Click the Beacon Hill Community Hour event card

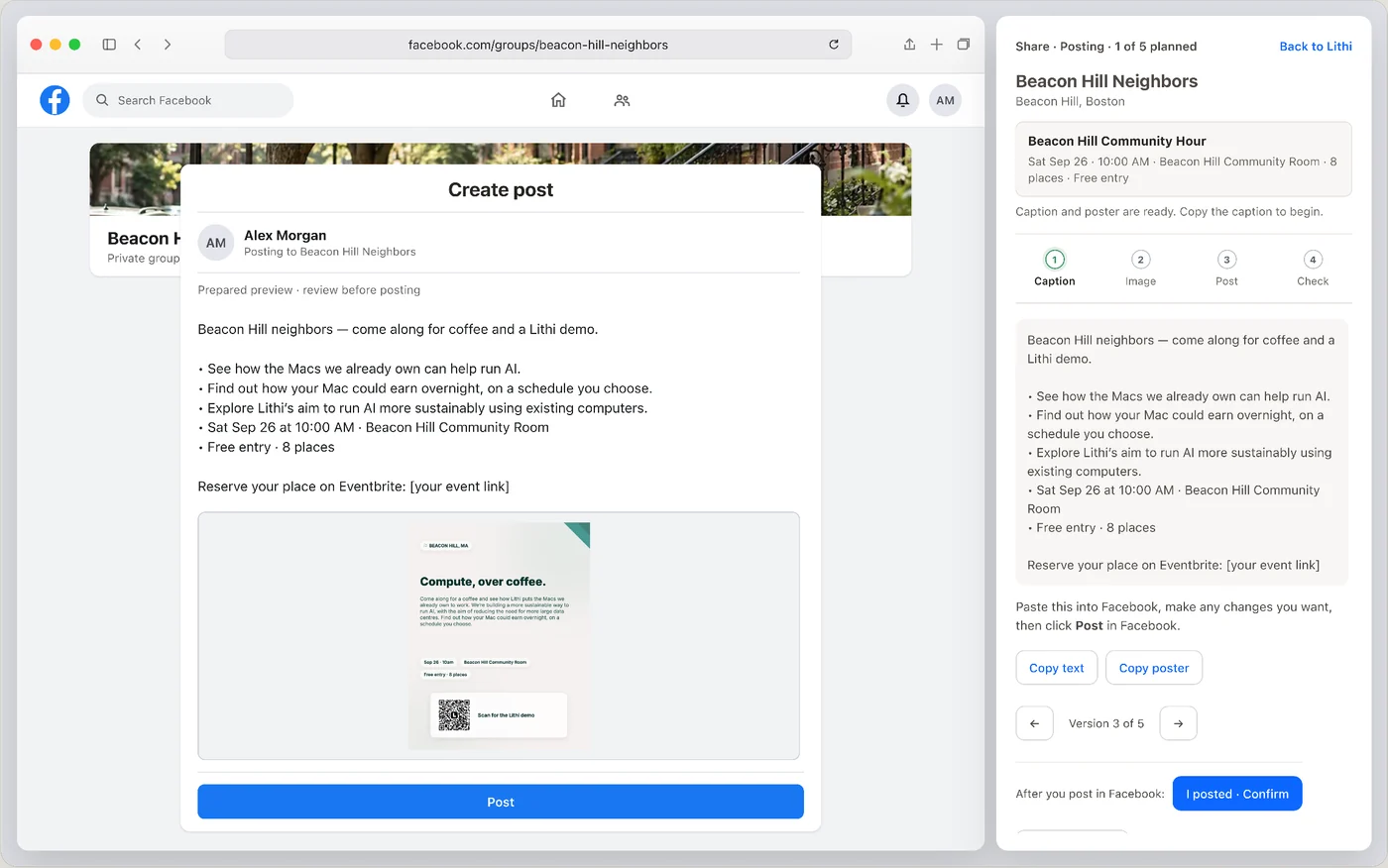pos(1184,159)
